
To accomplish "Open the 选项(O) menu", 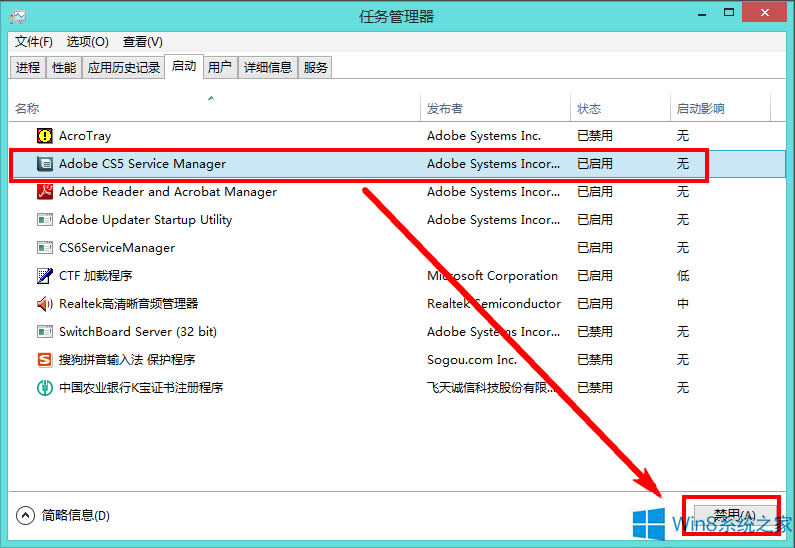I will pos(88,42).
